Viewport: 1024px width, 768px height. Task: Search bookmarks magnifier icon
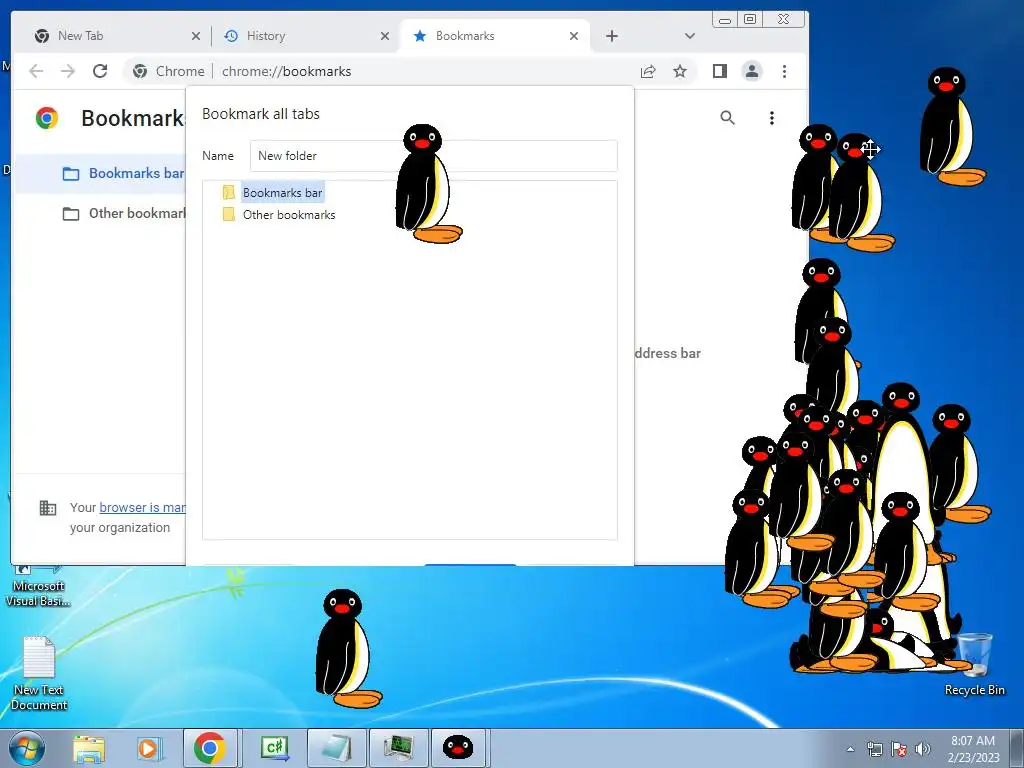pos(728,118)
